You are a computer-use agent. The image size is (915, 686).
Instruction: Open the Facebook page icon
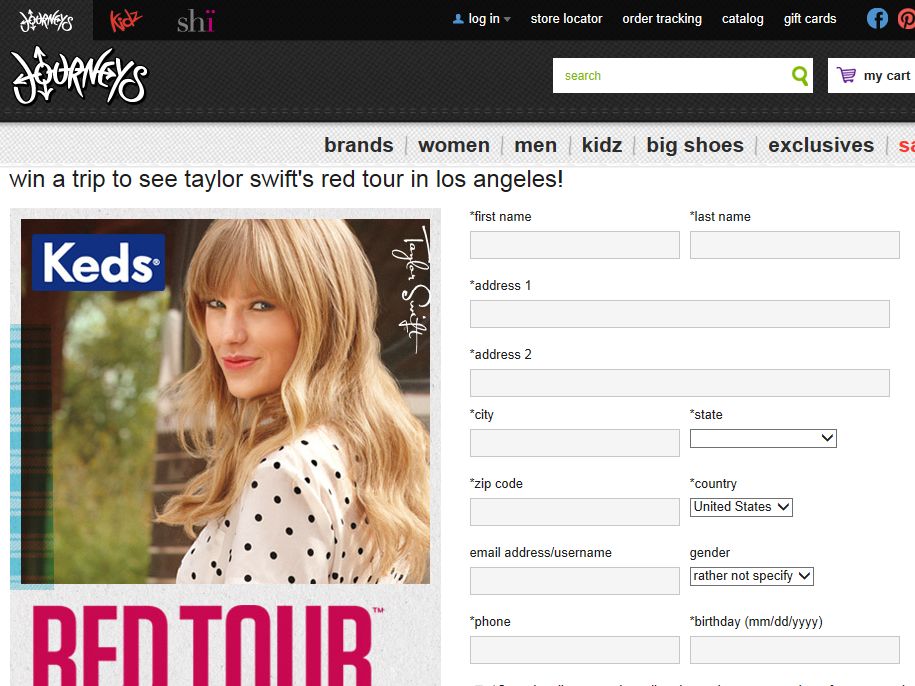[877, 19]
